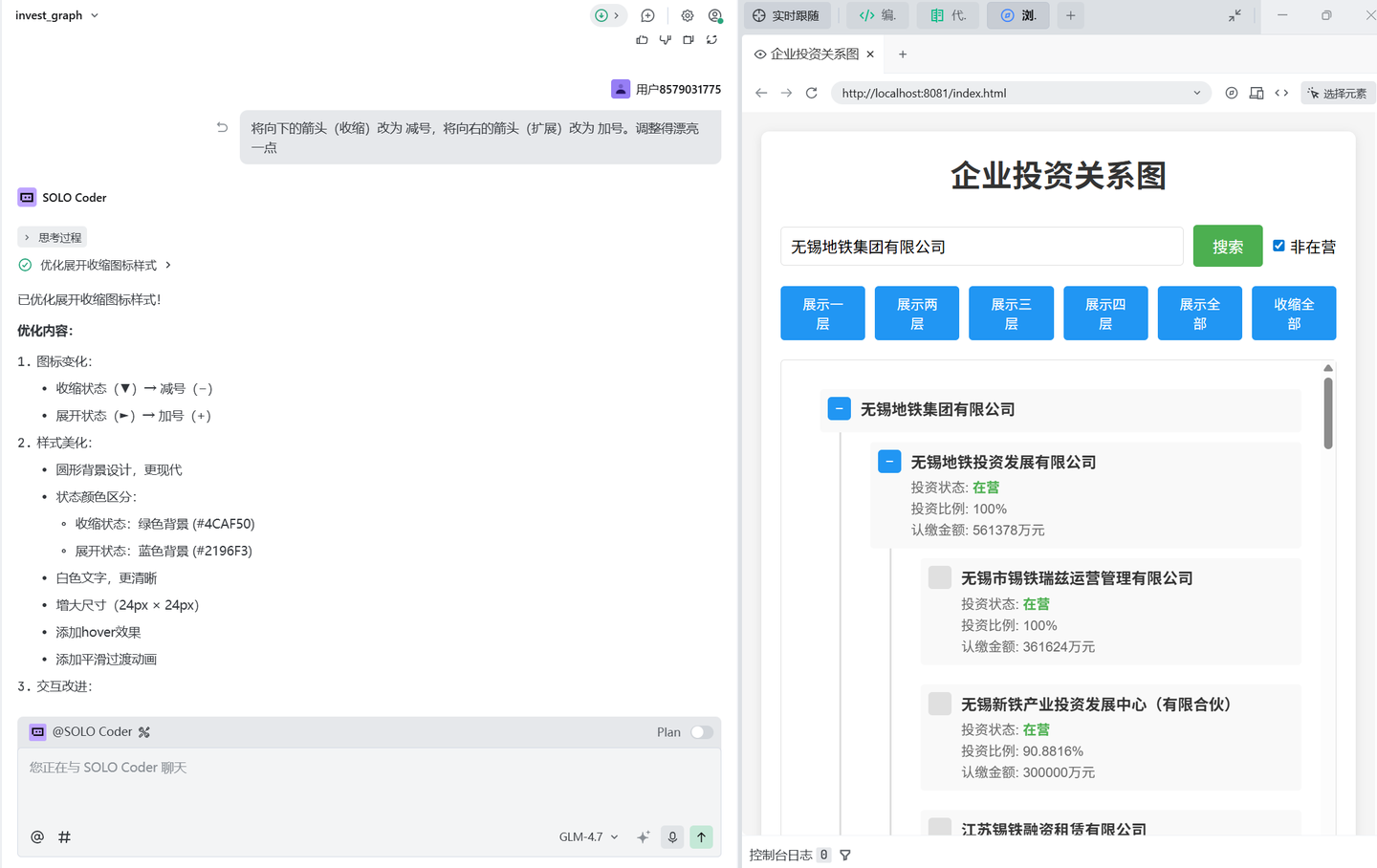Click the SOLO Coder chat input area

(369, 784)
